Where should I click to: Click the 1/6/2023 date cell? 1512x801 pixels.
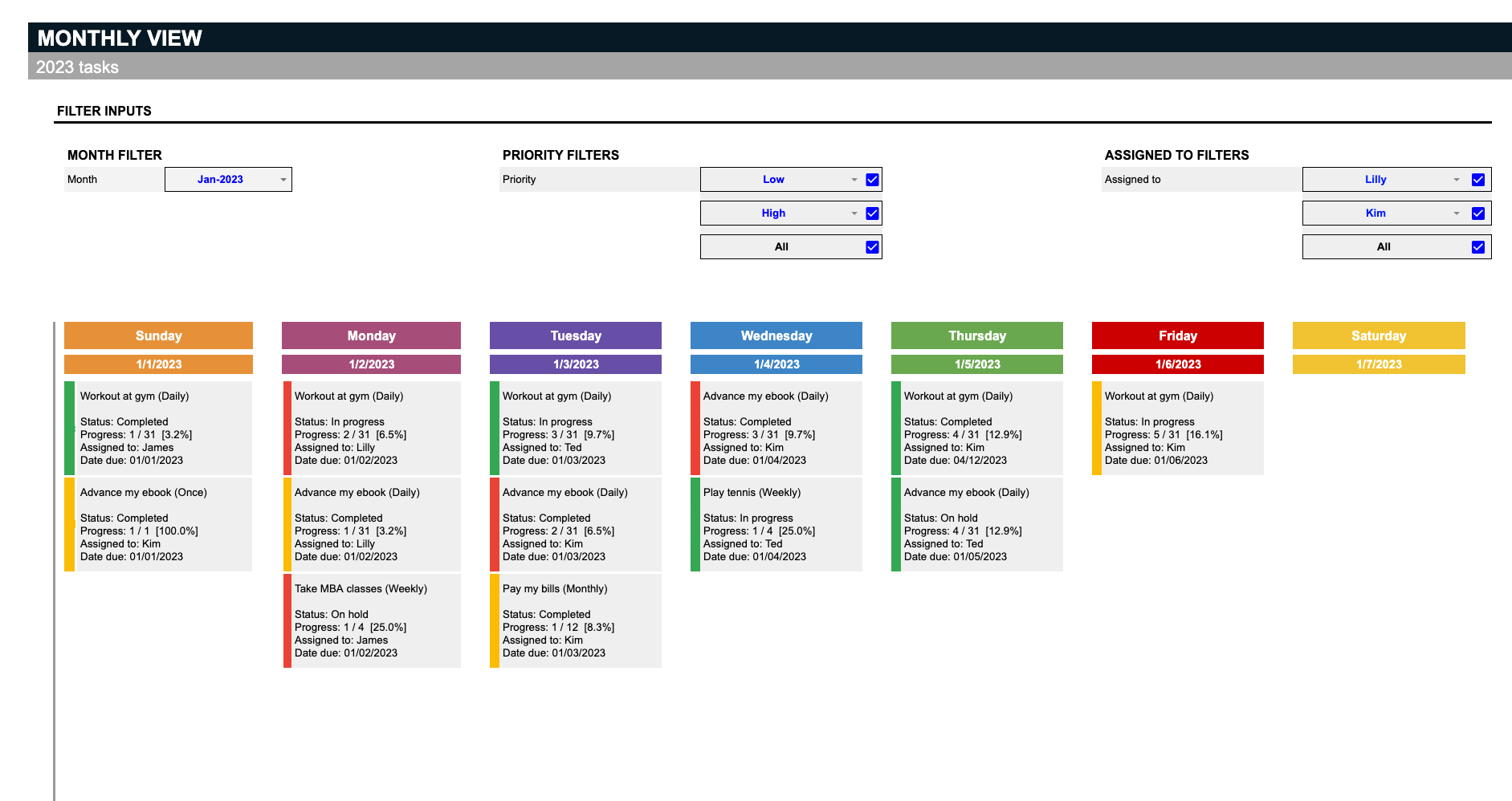[x=1178, y=364]
